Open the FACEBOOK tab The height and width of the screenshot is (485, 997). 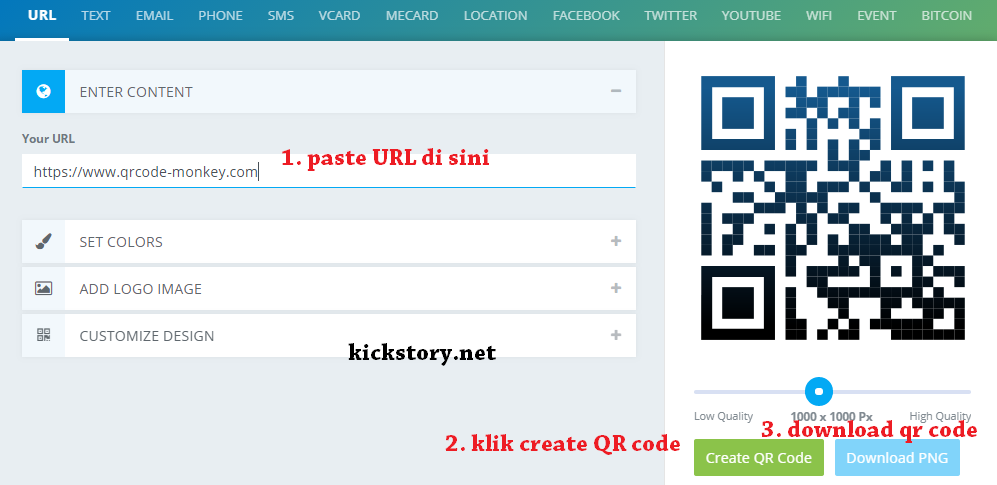(586, 15)
